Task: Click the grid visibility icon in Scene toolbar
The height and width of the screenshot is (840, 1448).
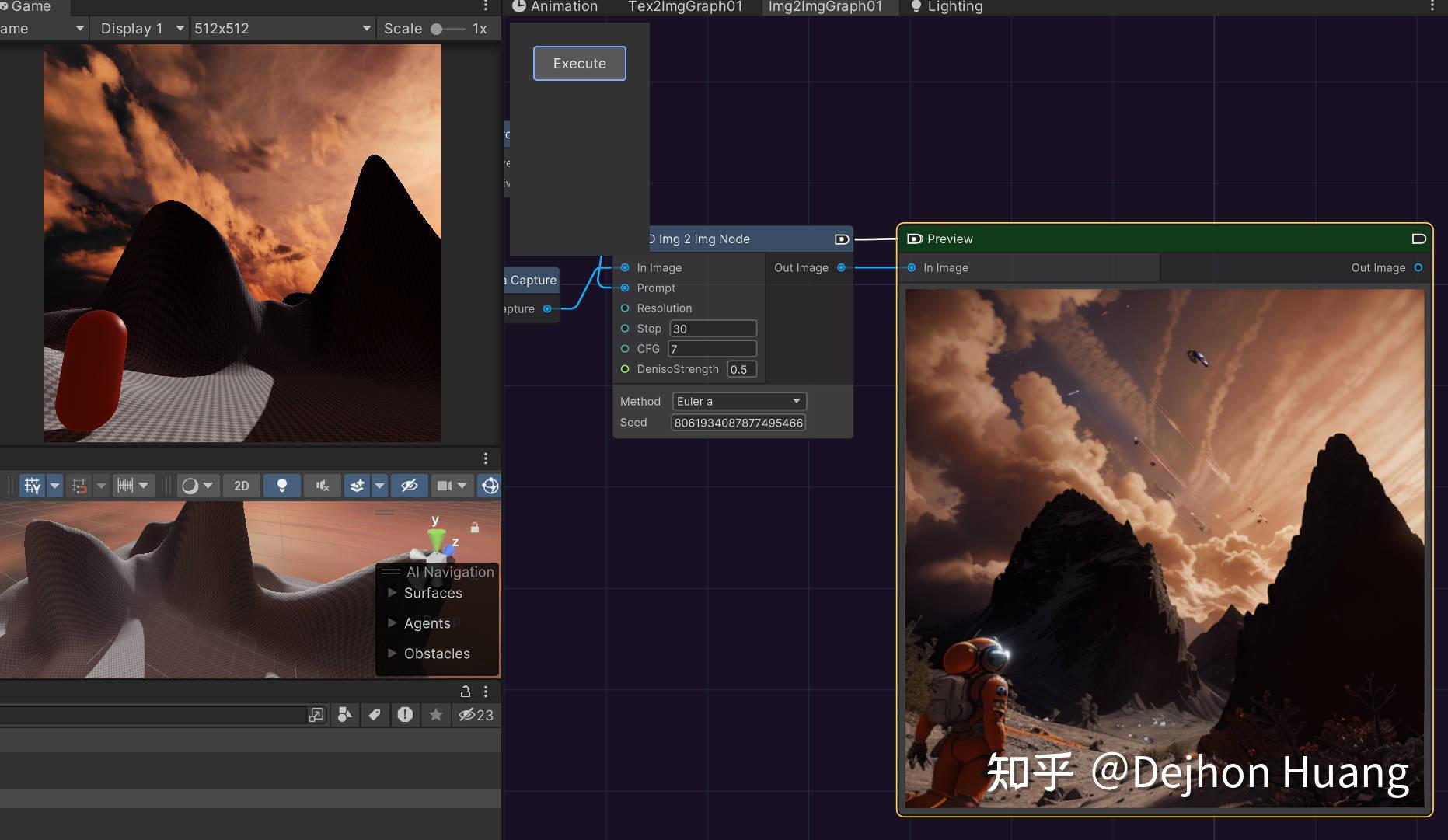Action: pyautogui.click(x=33, y=485)
